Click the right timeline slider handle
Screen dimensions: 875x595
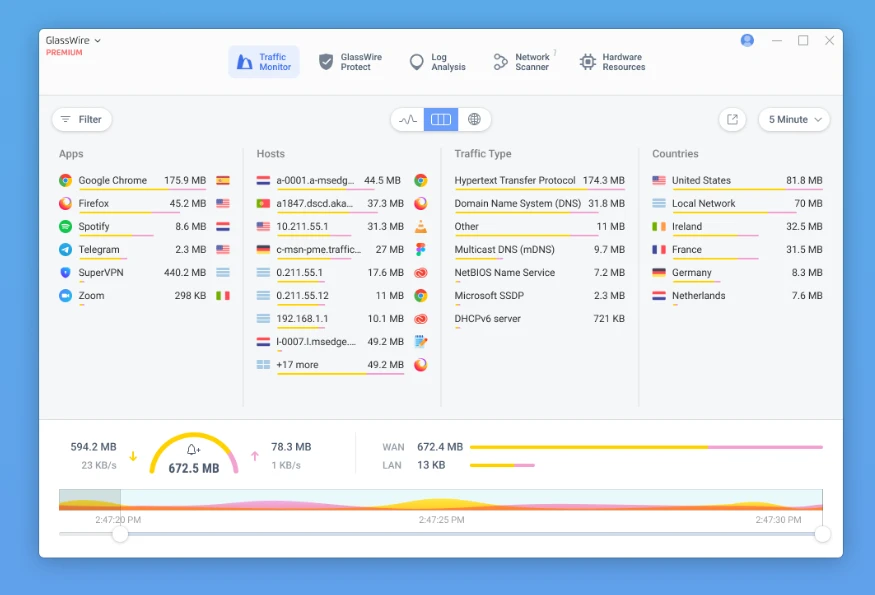click(x=823, y=534)
